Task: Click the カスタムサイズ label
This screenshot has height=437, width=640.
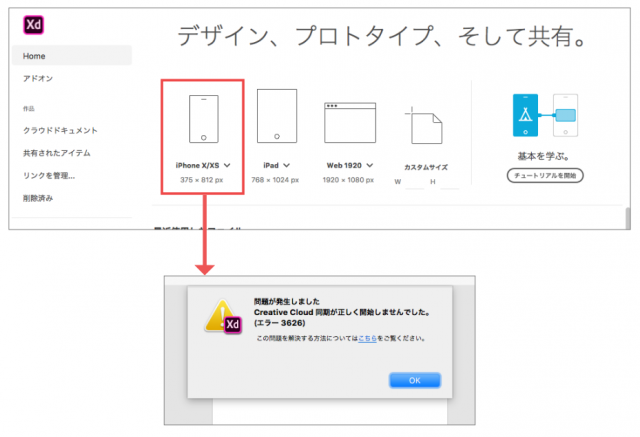Action: coord(426,167)
